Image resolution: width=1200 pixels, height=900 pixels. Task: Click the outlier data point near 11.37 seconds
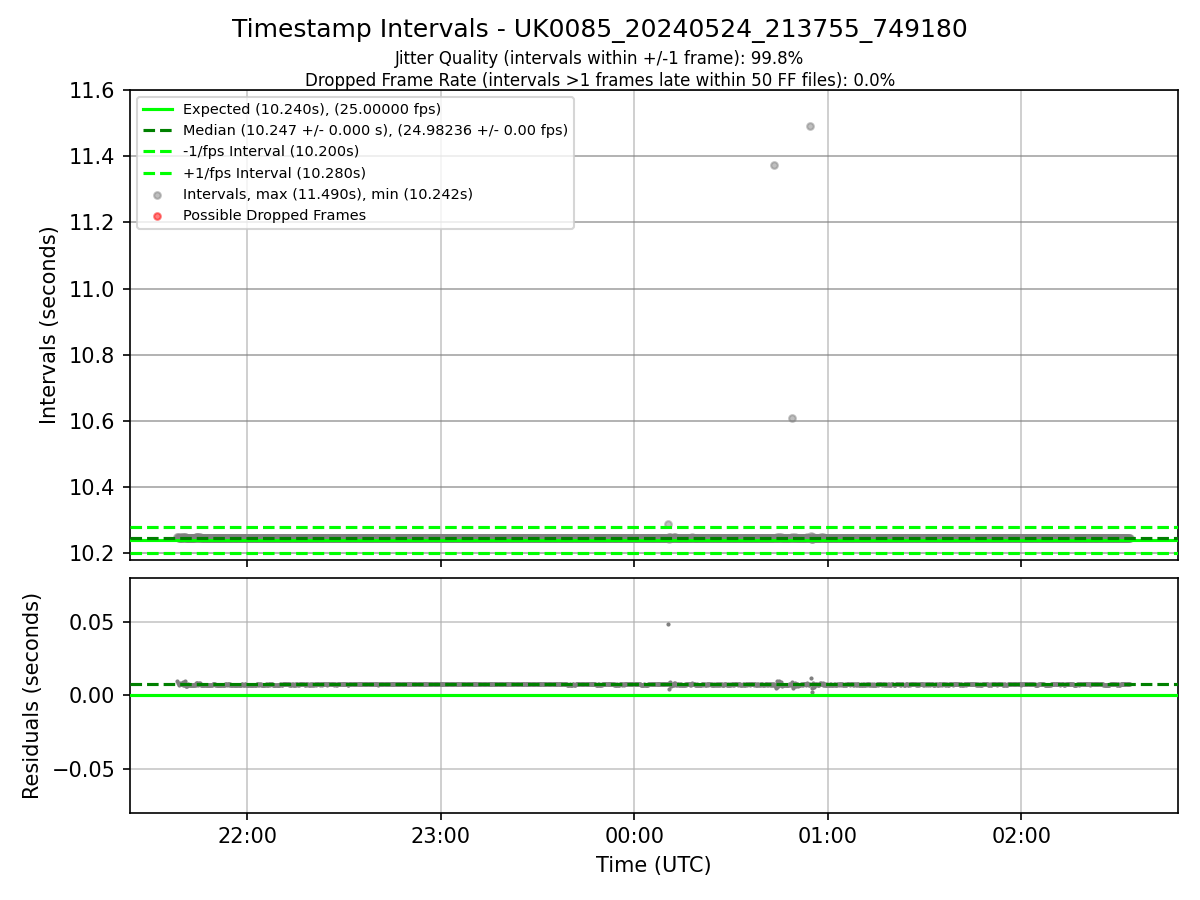coord(774,165)
